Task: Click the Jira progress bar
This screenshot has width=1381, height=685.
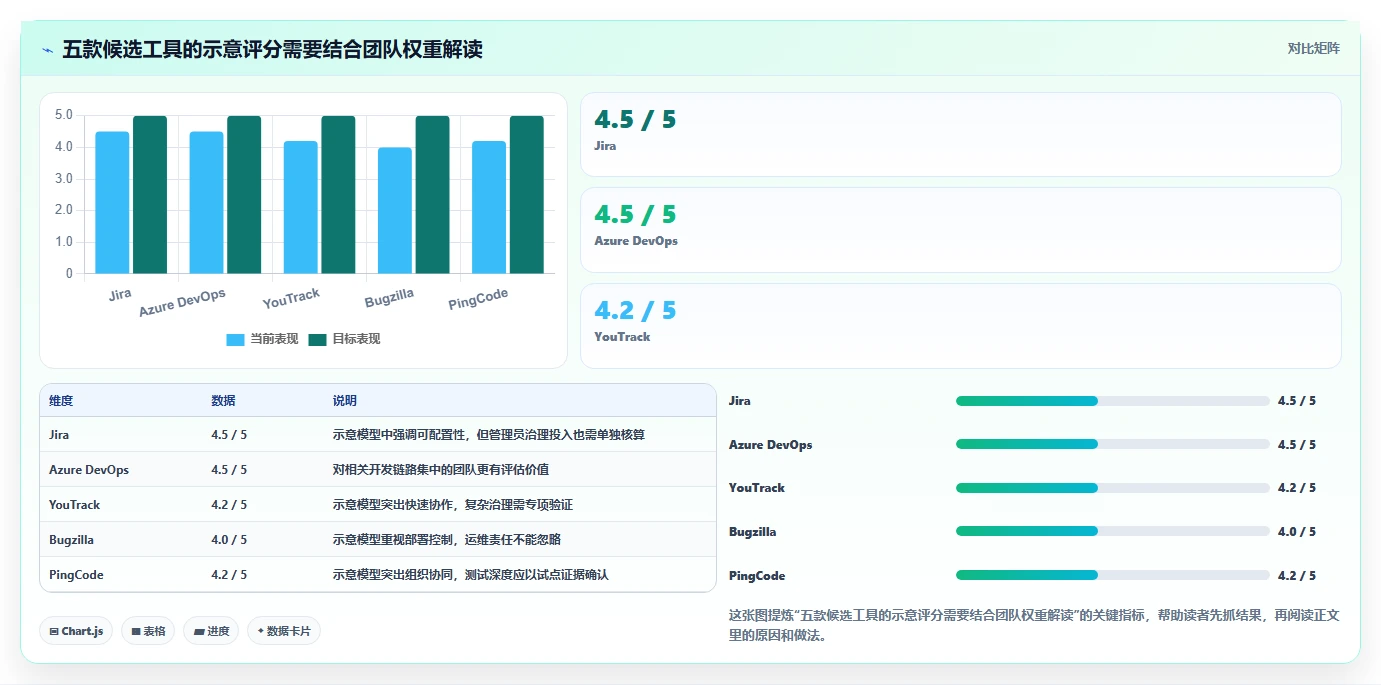Action: pos(1112,401)
